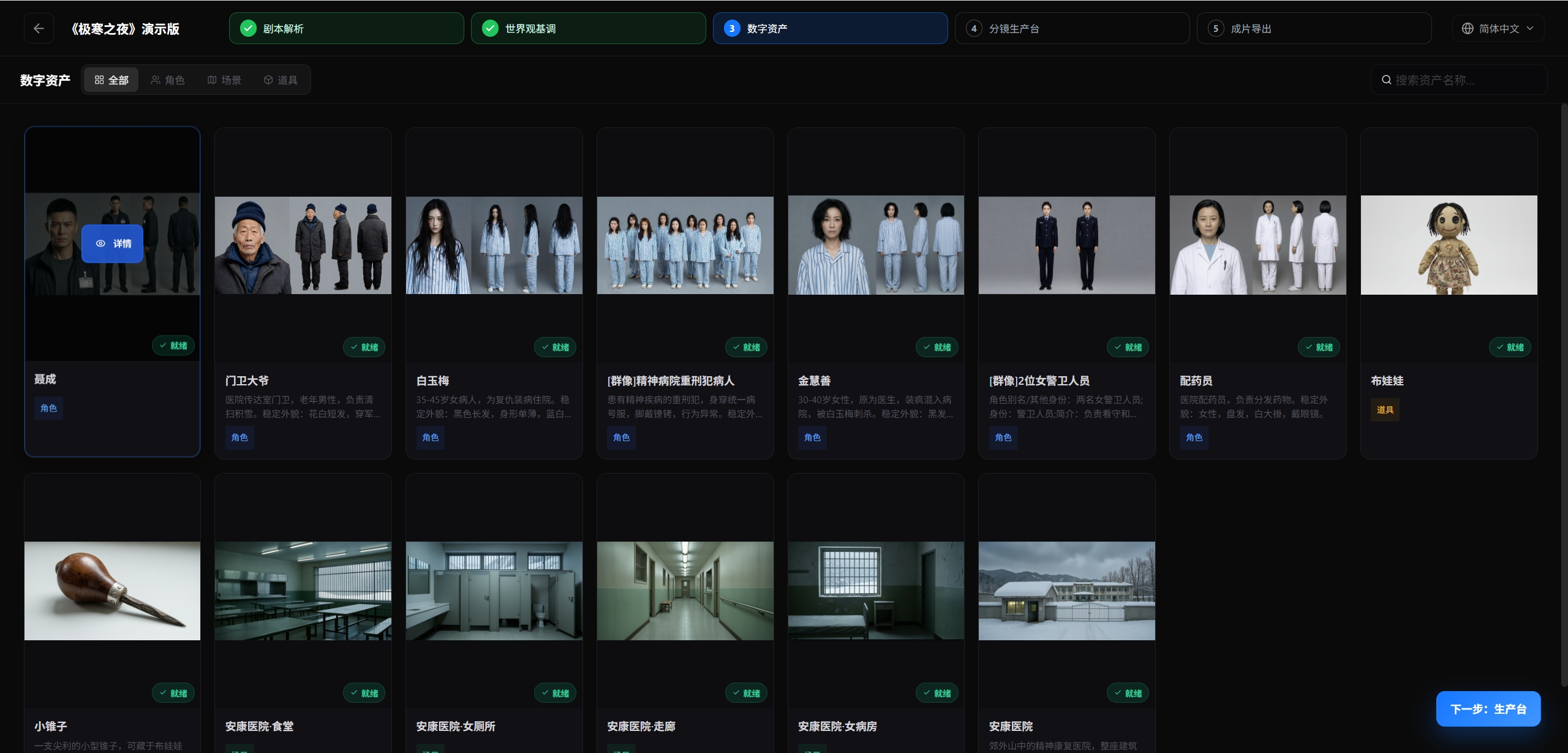Open the 配药员 character thumbnail

pos(1258,245)
